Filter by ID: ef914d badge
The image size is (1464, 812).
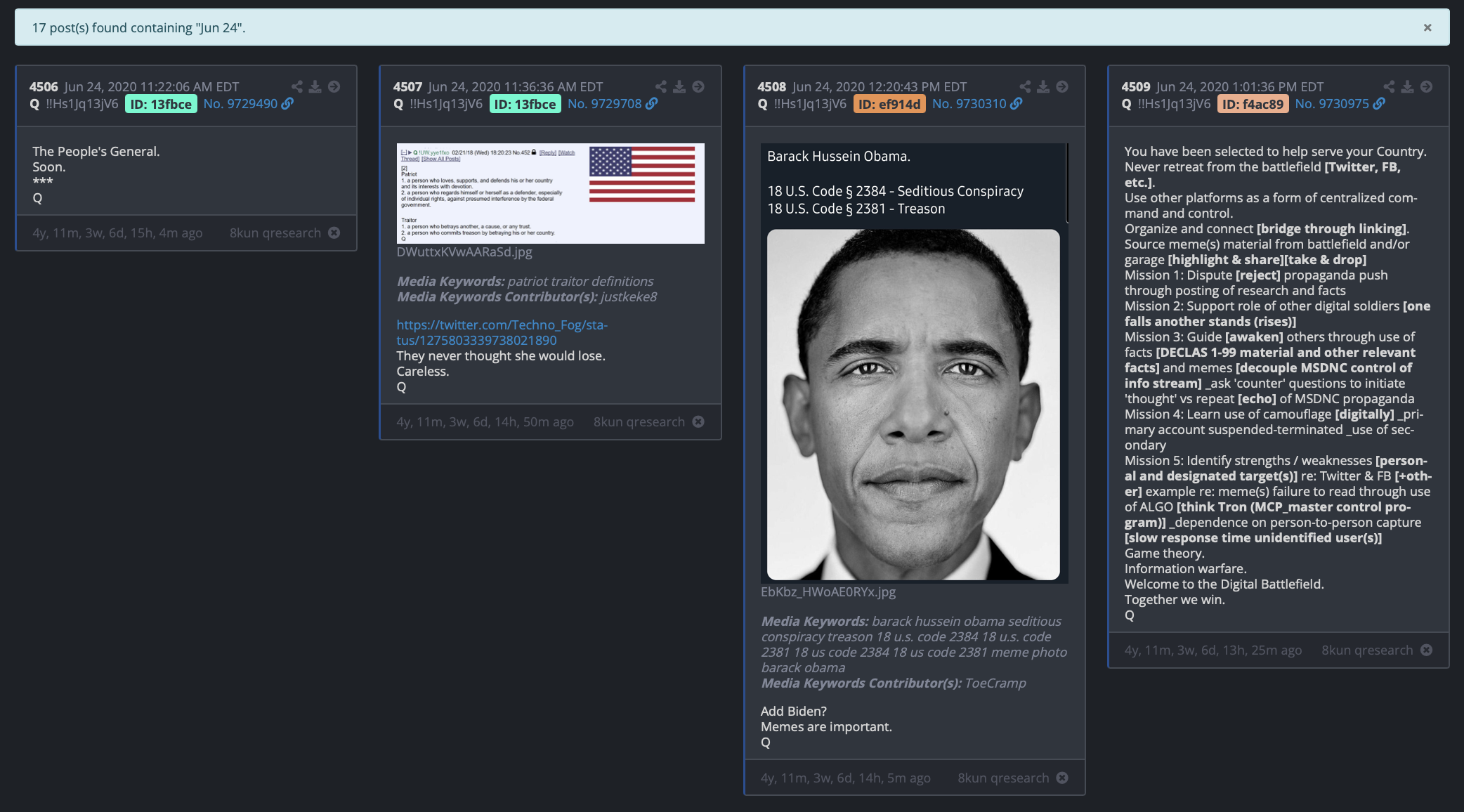pos(889,104)
